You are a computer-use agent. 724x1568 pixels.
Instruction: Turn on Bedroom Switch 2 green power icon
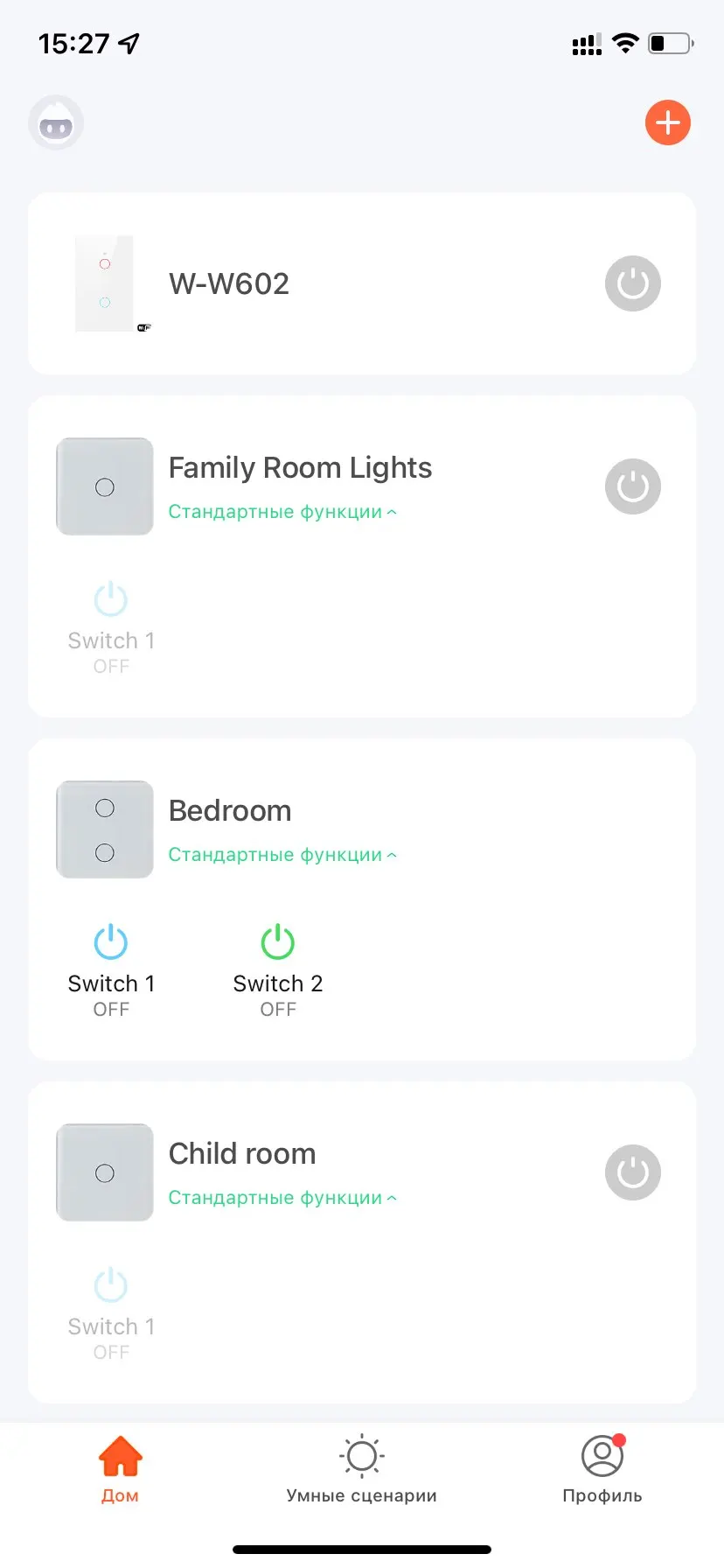point(278,943)
